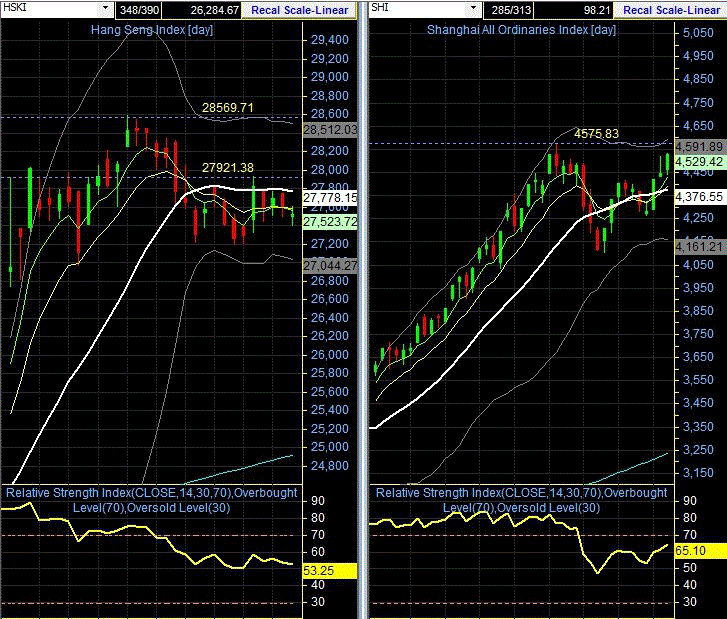Click Recal in the Hang Seng chart header
Viewport: 727px width, 619px height.
click(266, 10)
